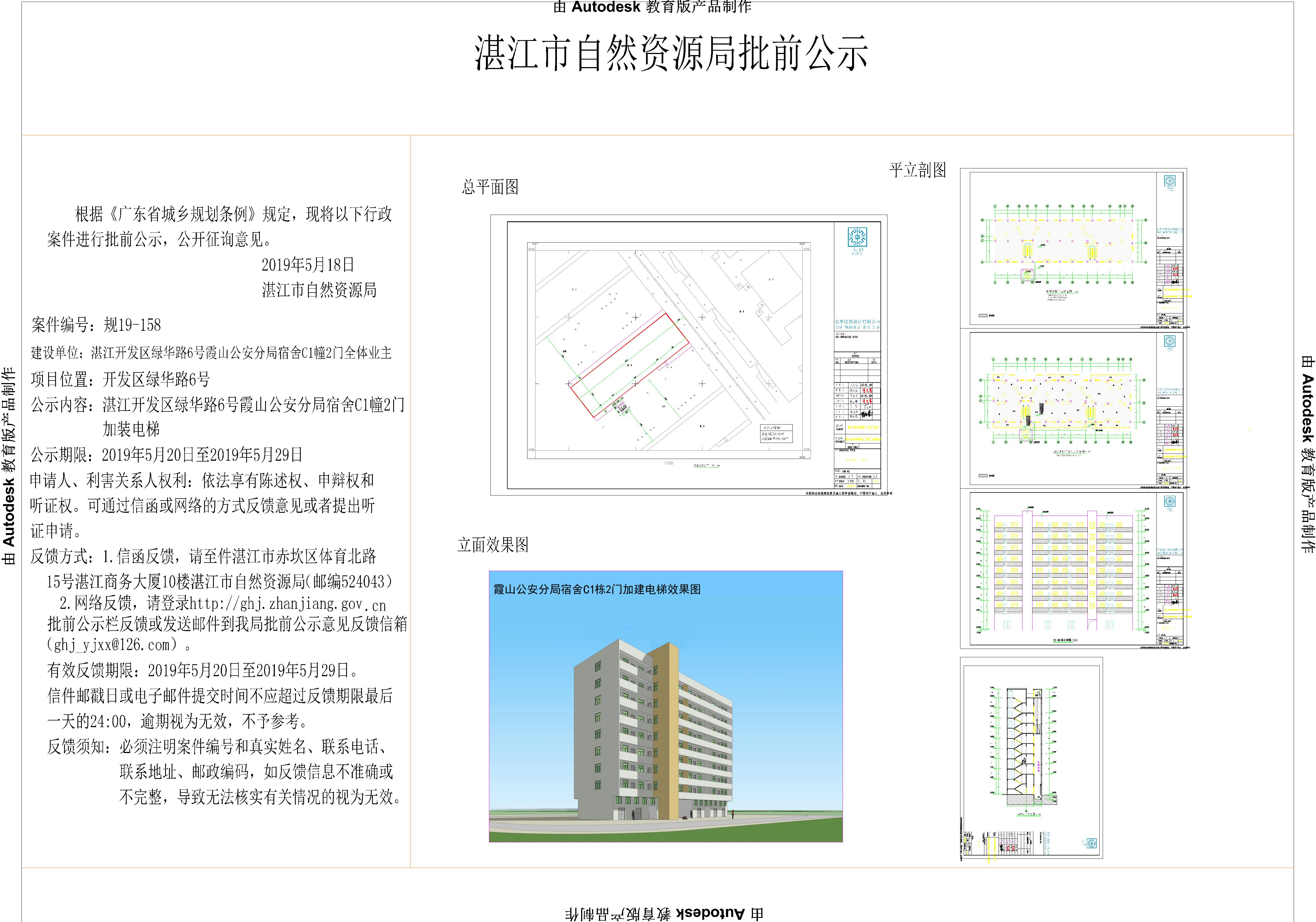Screen dimensions: 1316x922
Task: Click the logo on the section drawing sheet
Action: point(1091,843)
